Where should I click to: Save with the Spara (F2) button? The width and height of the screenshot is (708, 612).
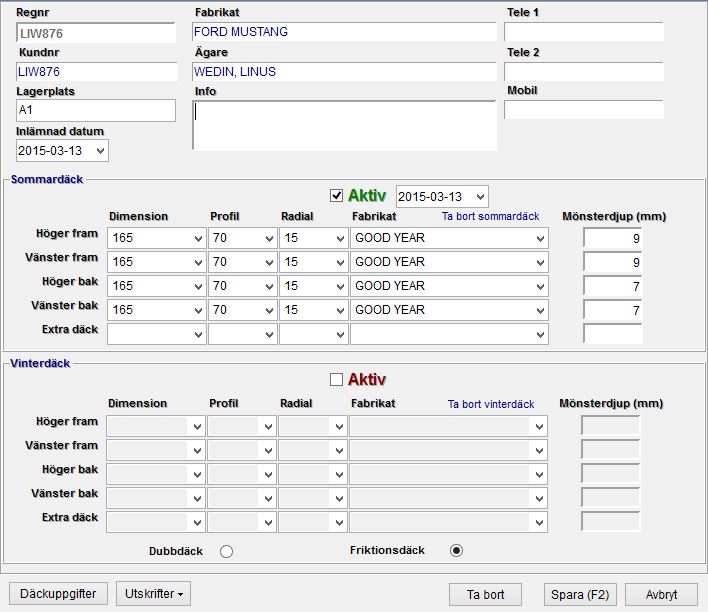point(580,594)
